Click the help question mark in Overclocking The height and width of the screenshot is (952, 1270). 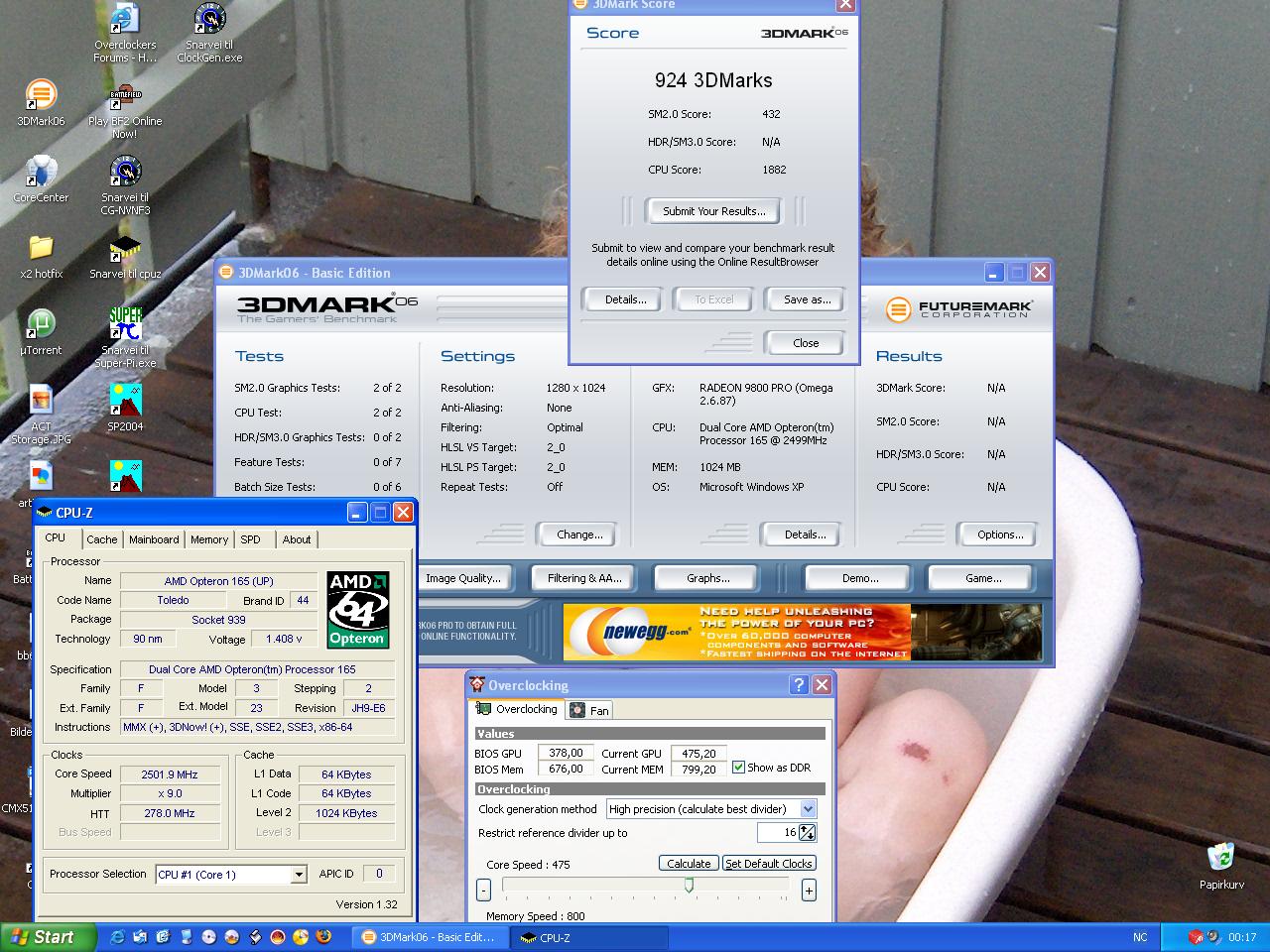pyautogui.click(x=799, y=684)
